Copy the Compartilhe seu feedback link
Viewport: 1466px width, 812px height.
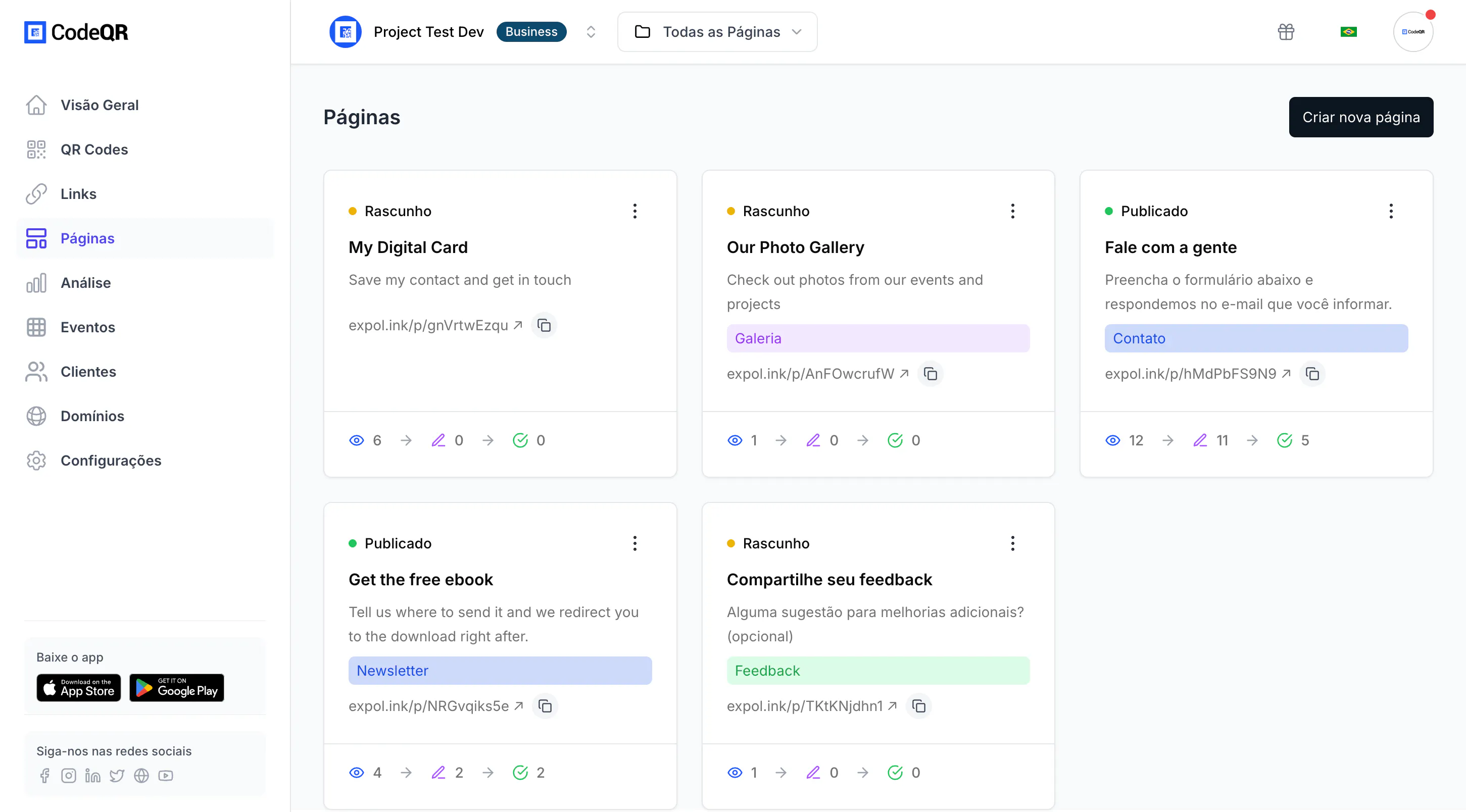pyautogui.click(x=918, y=705)
